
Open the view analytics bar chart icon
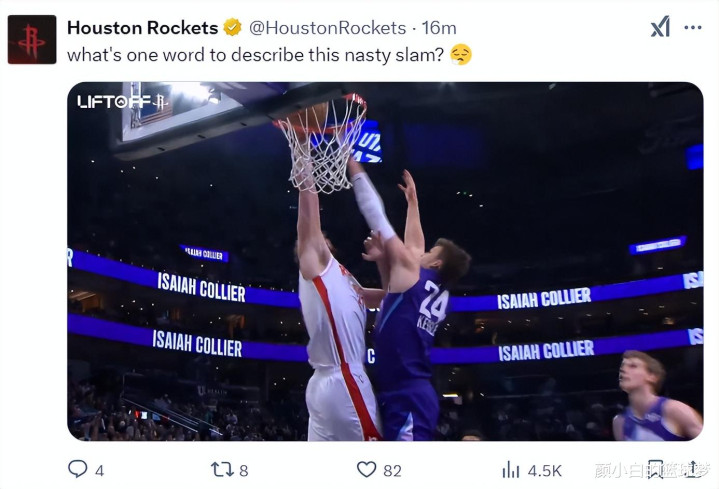point(511,469)
